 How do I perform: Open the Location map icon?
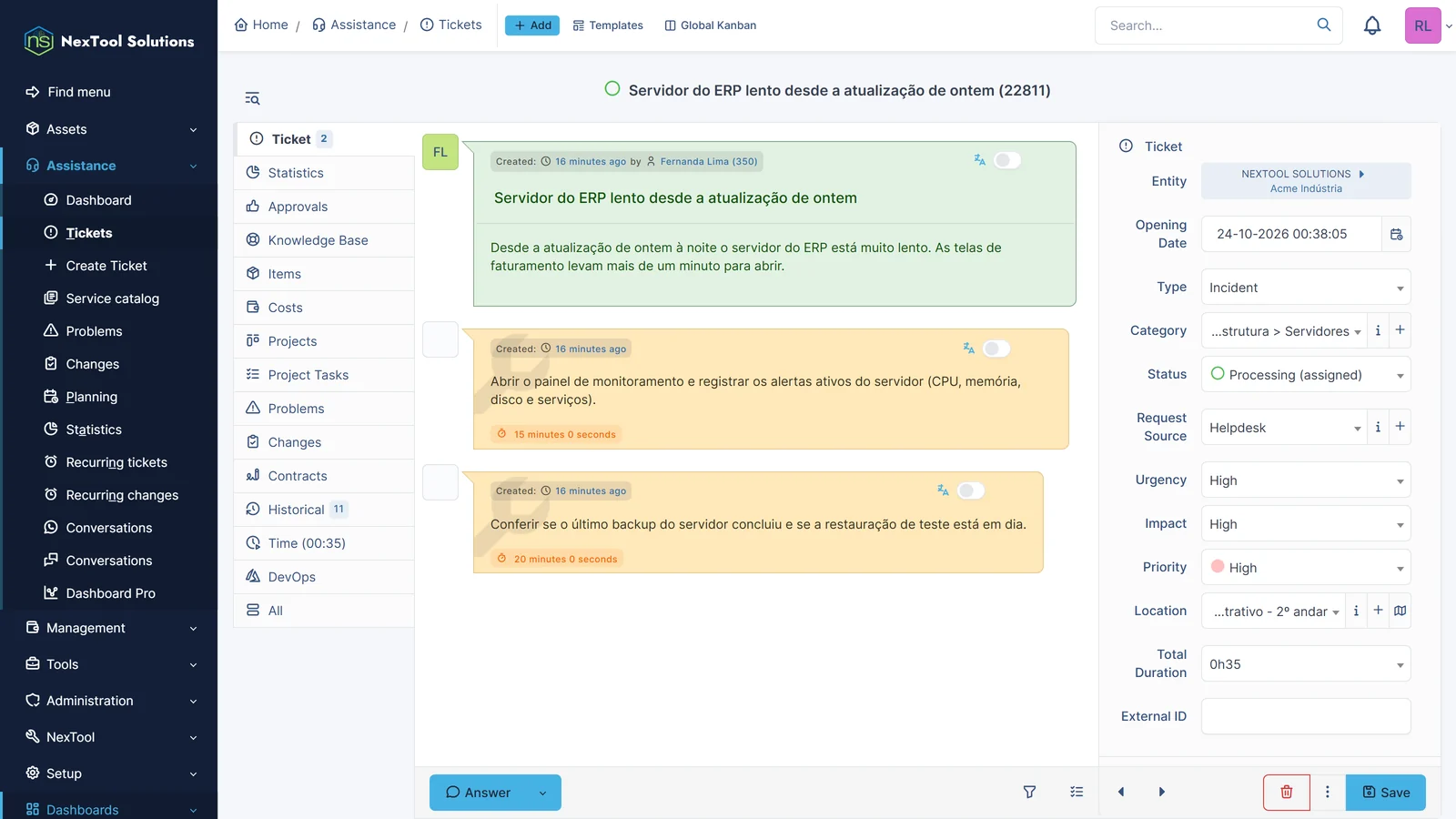click(x=1400, y=611)
